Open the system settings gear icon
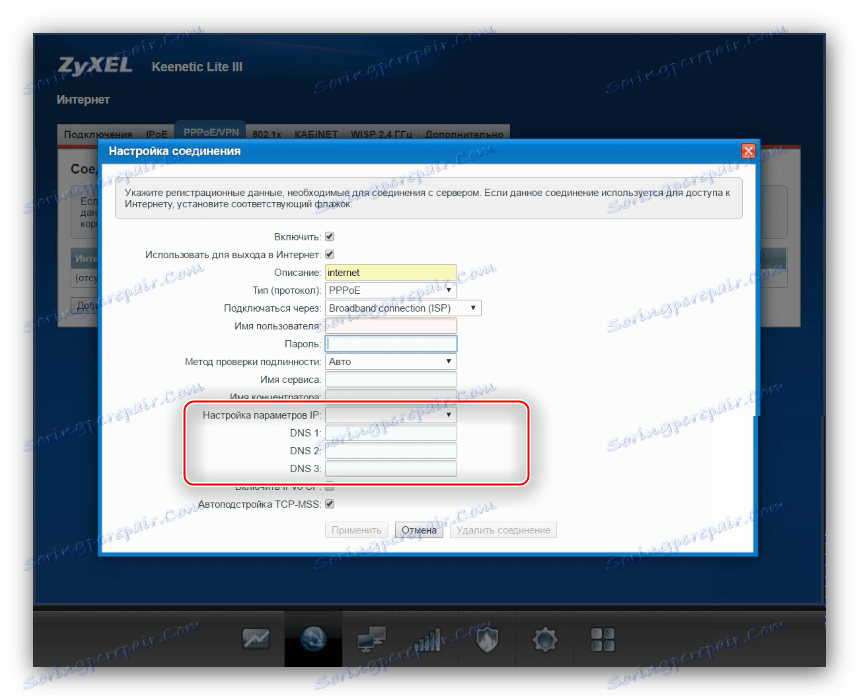The height and width of the screenshot is (700, 859). click(x=545, y=639)
